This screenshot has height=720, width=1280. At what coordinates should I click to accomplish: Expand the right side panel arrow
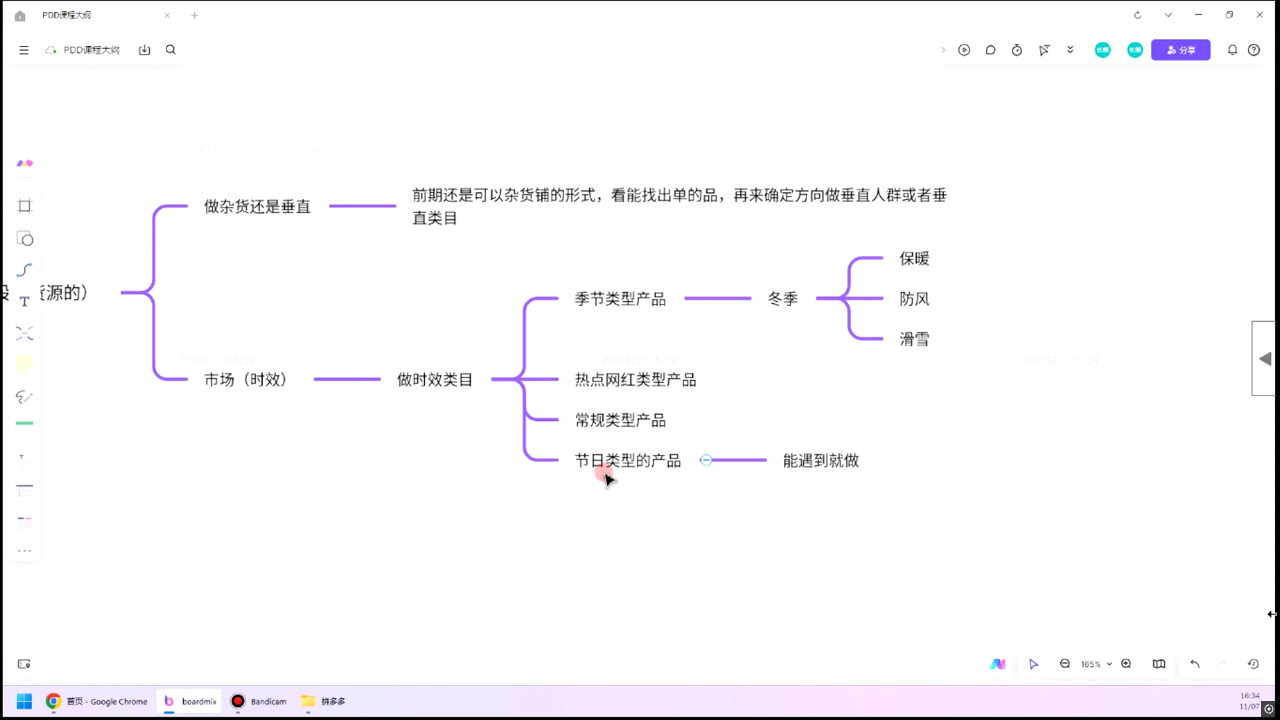point(1265,359)
